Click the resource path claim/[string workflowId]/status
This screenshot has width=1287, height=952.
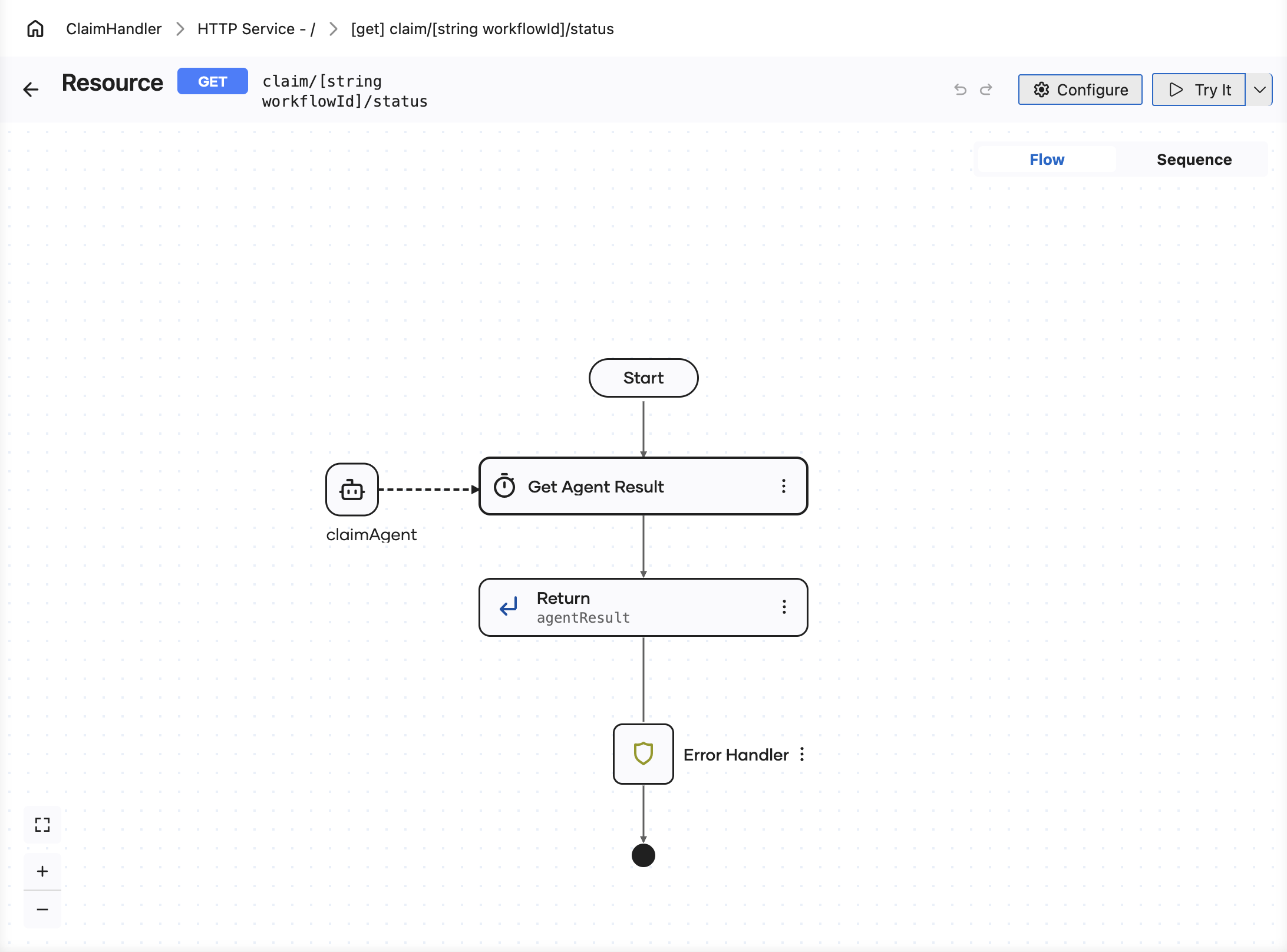(345, 91)
